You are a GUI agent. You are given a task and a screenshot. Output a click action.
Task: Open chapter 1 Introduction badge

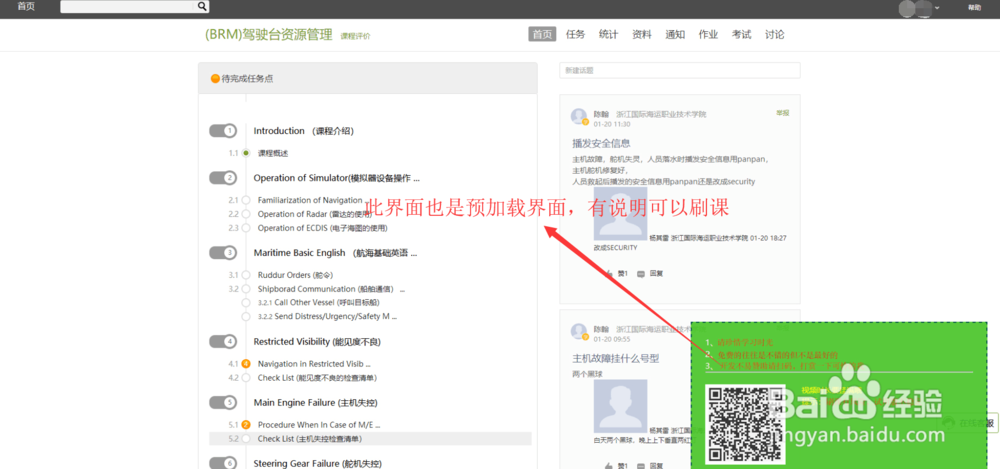click(x=223, y=131)
